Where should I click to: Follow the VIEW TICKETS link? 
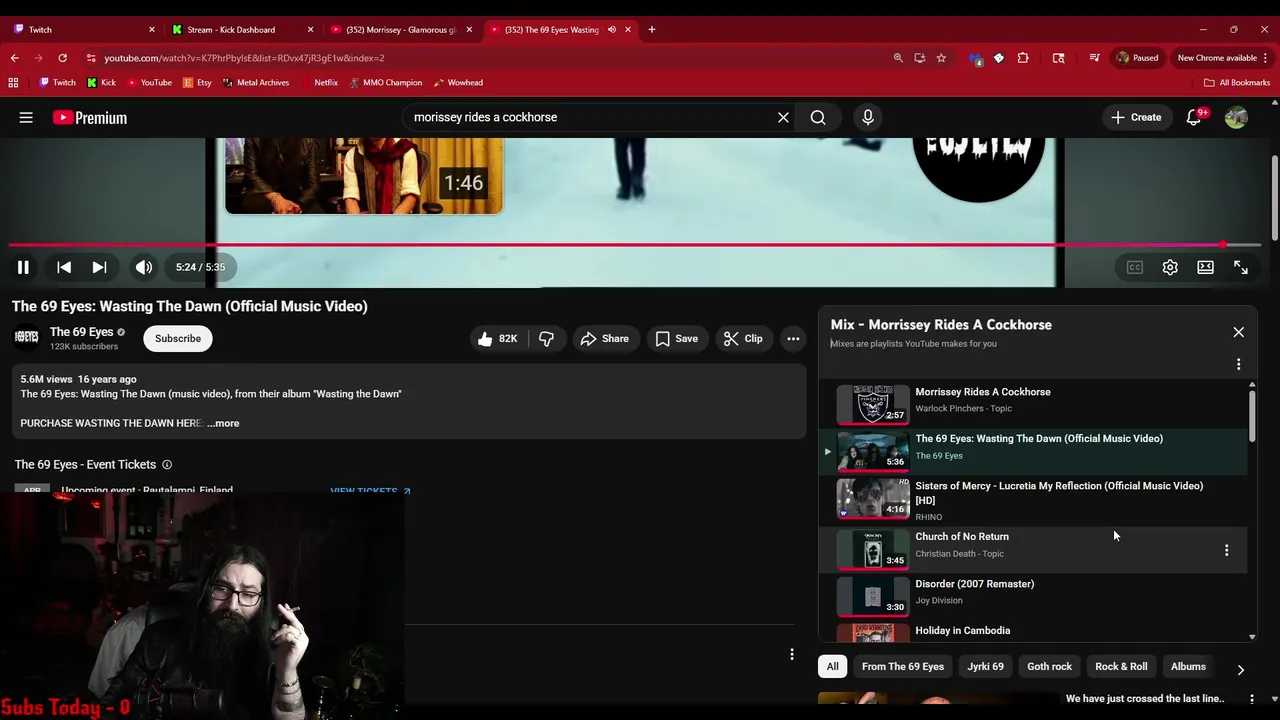tap(370, 491)
